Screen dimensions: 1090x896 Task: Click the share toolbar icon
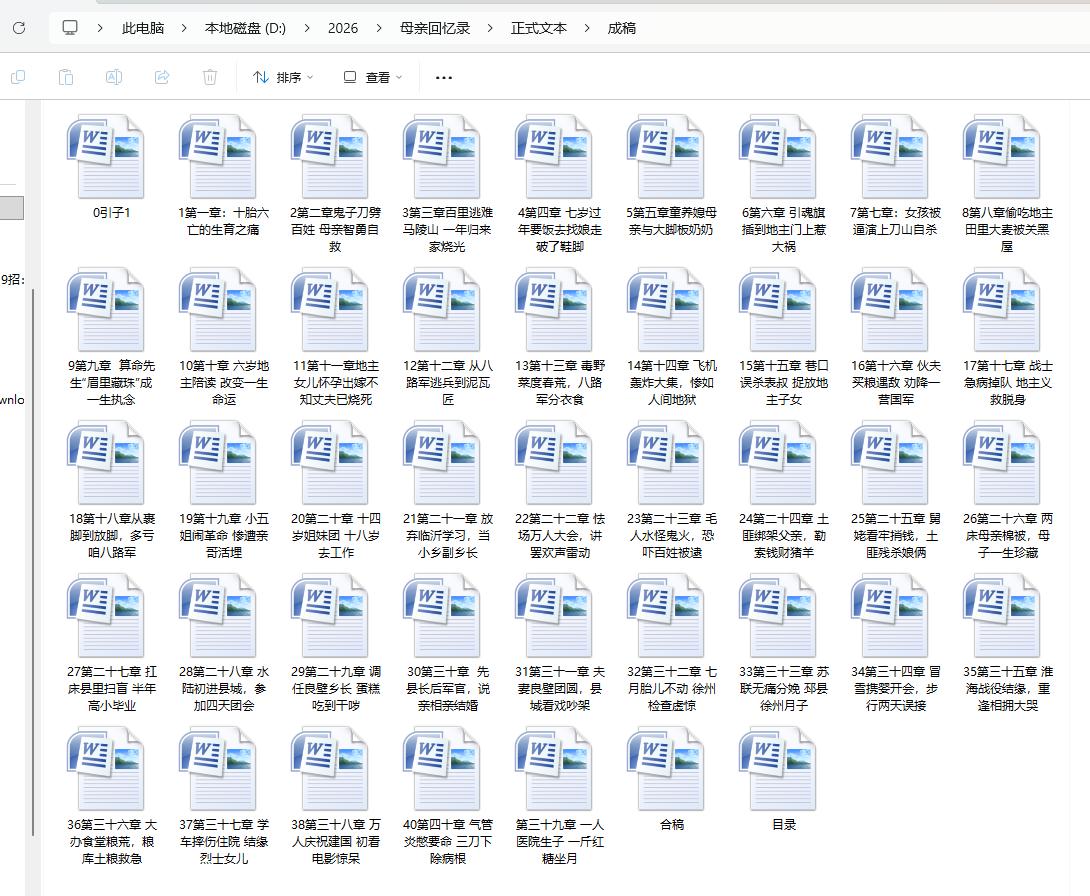click(162, 77)
